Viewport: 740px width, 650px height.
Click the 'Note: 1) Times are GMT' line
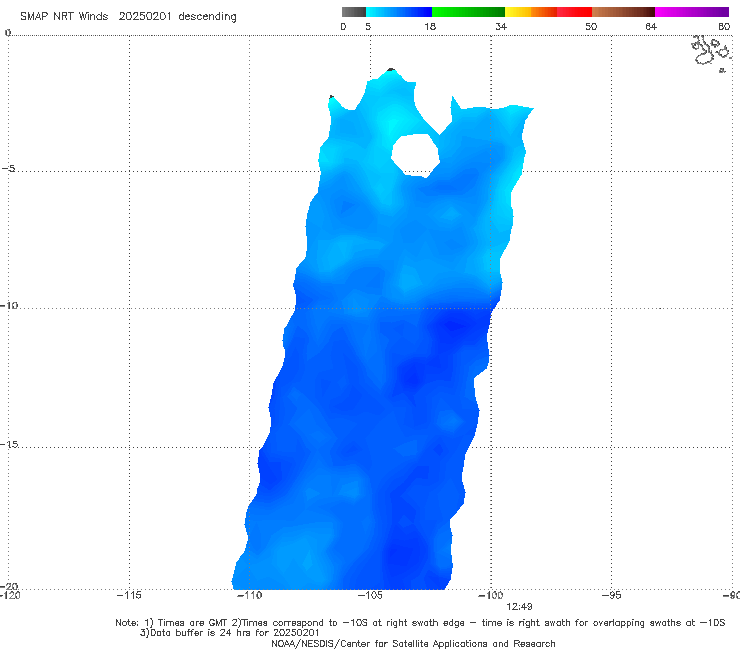[x=420, y=623]
